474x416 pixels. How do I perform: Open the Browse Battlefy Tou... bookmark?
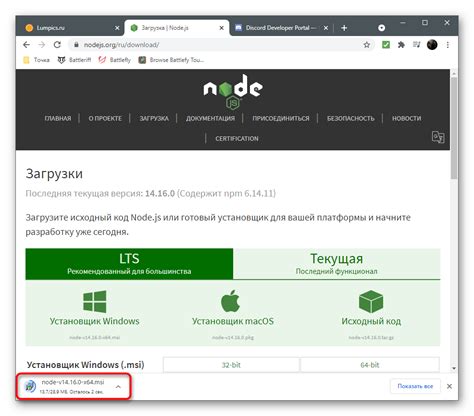click(x=171, y=60)
